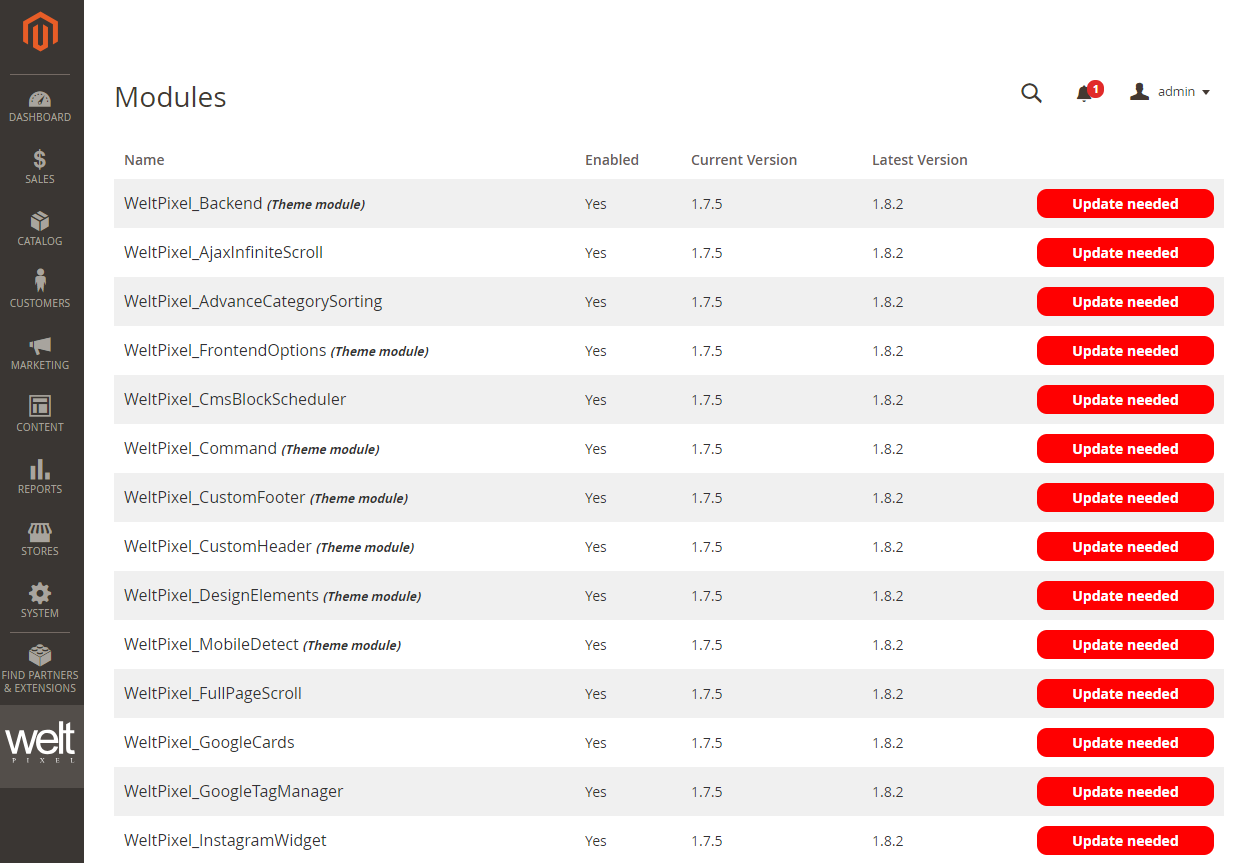Screen dimensions: 1252x863
Task: Click Update needed for WeltPixel_AdvanceCategorySorting
Action: pos(1125,302)
